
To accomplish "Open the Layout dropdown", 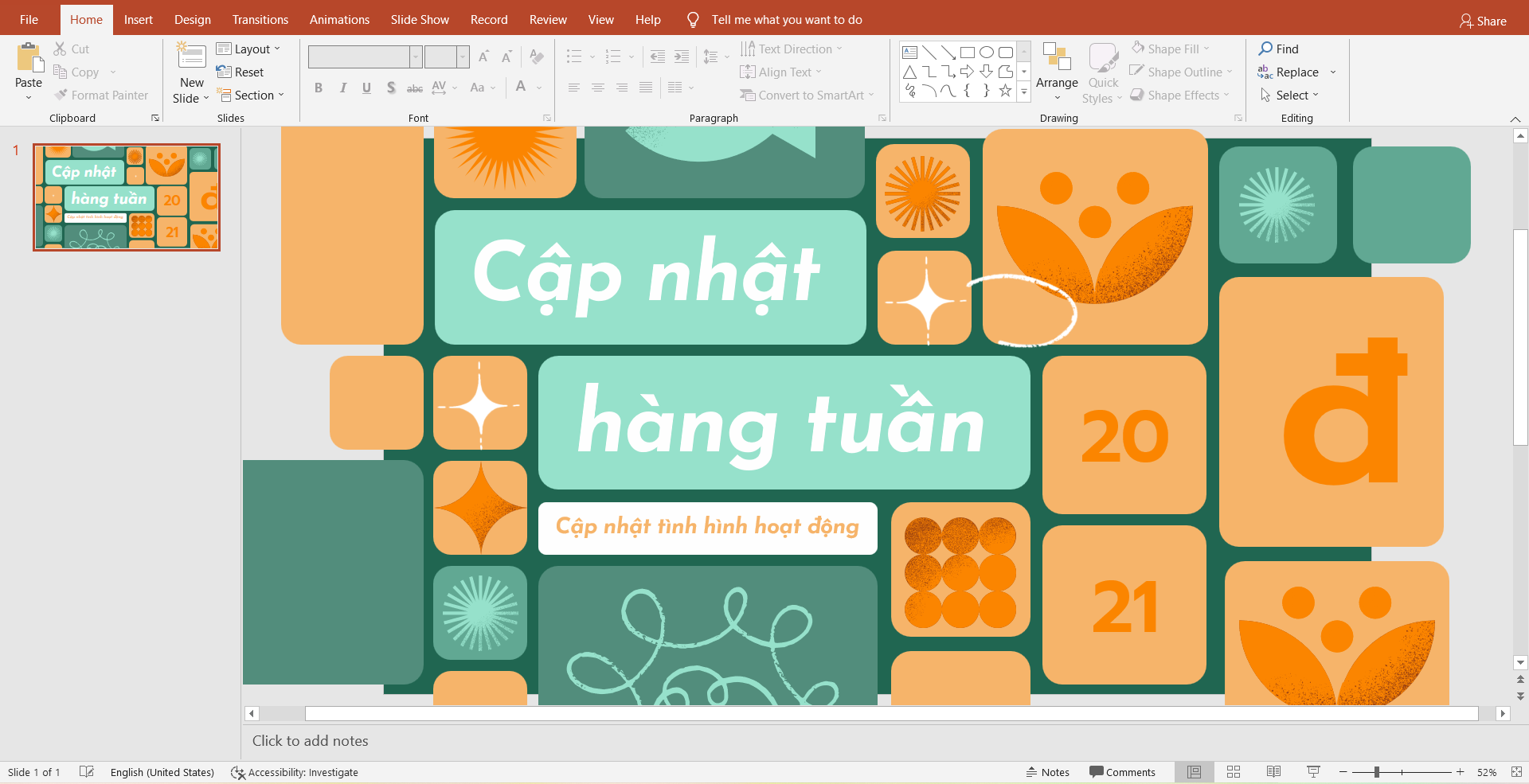I will [248, 49].
